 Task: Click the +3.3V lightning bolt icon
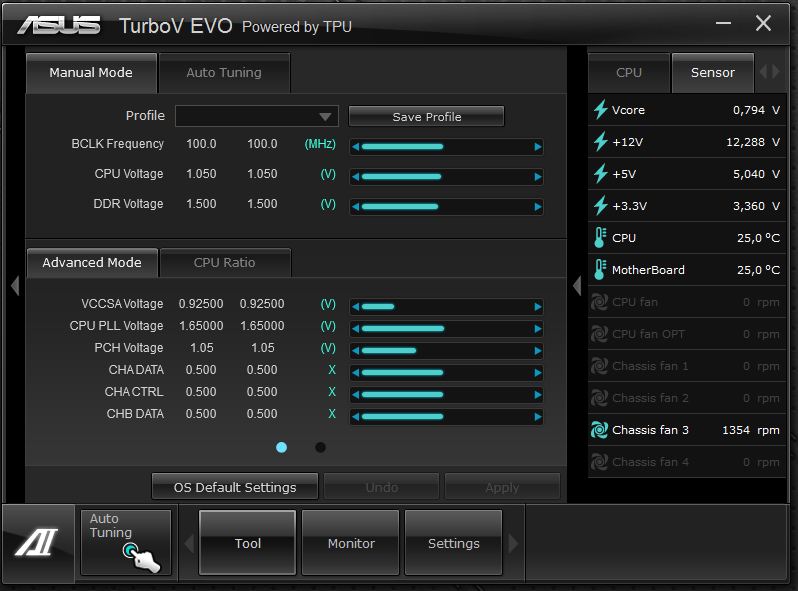[601, 206]
